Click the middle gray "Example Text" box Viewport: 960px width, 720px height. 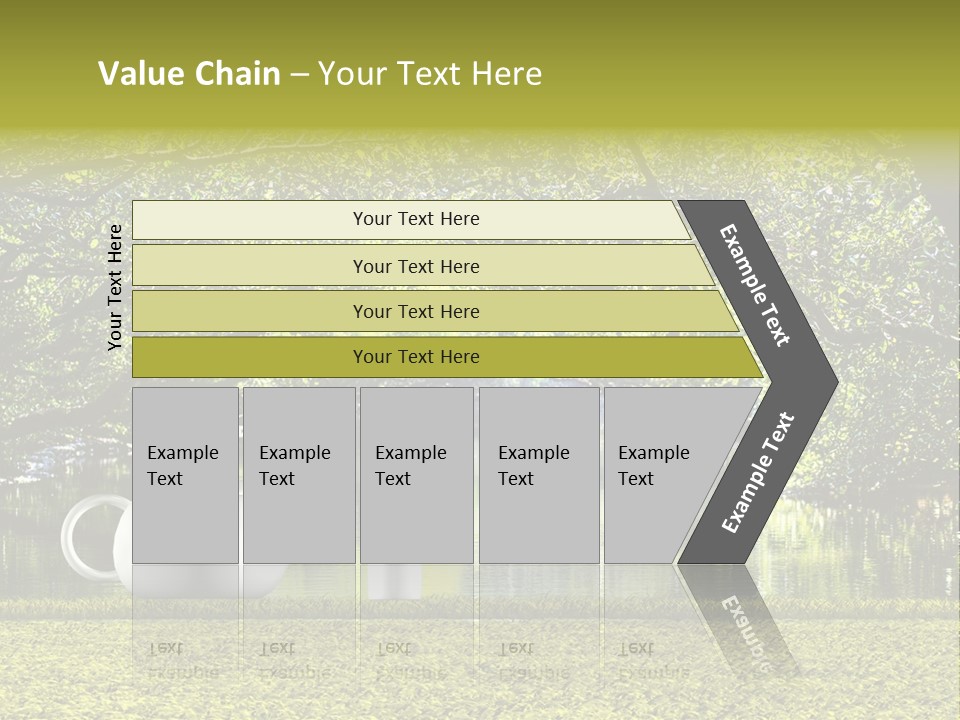coord(415,475)
